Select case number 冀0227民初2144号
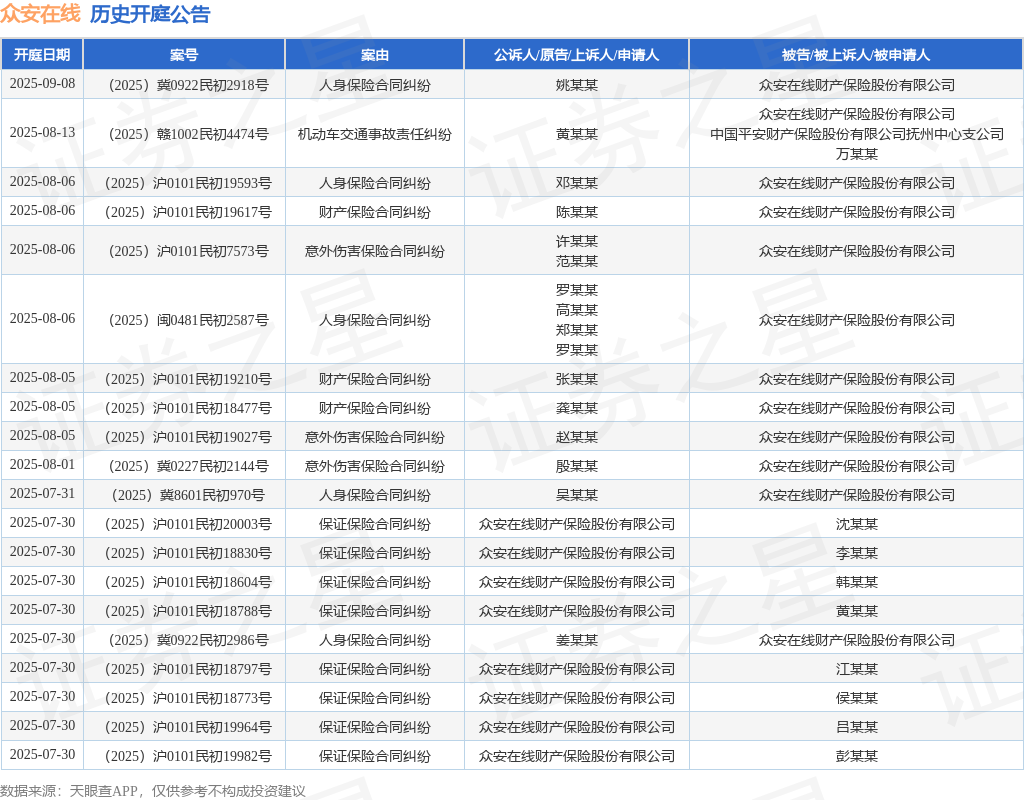 [189, 466]
